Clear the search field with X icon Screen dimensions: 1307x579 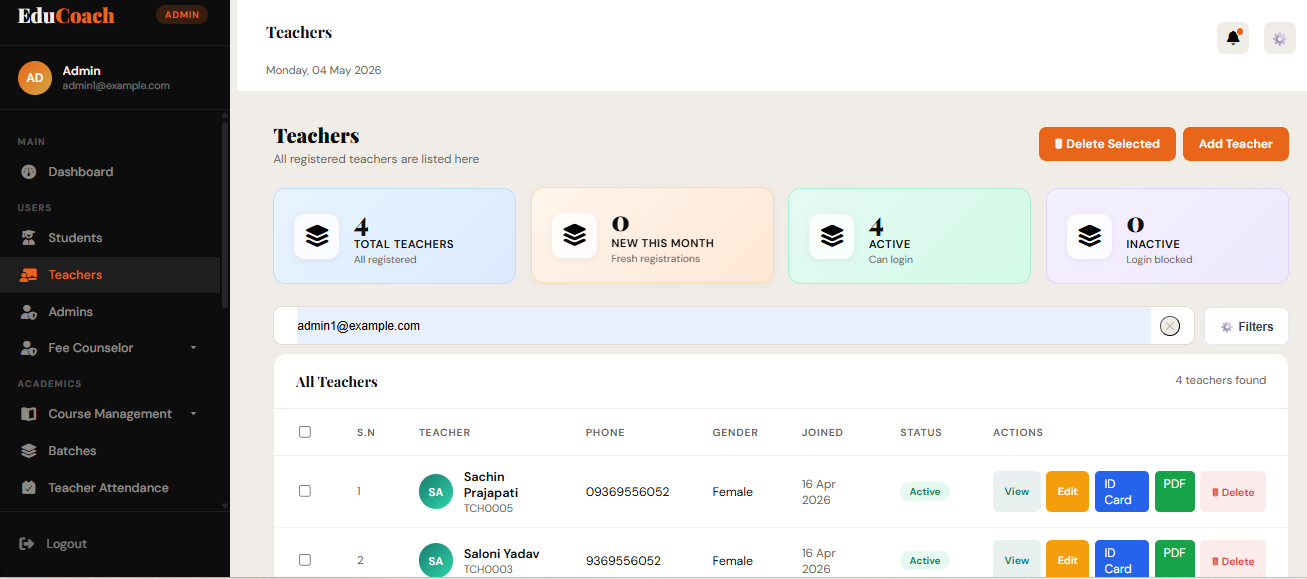pyautogui.click(x=1170, y=326)
